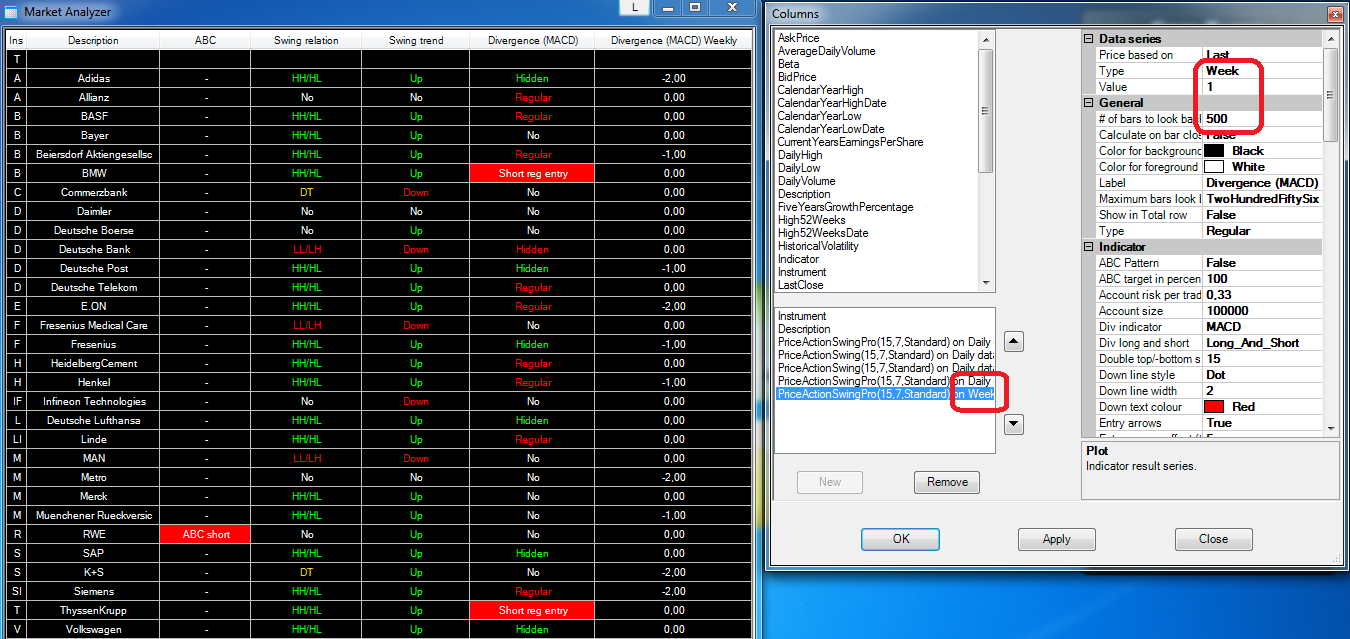Click the K+S DT swing relation cell
Screen dimensions: 1350x639
[306, 572]
